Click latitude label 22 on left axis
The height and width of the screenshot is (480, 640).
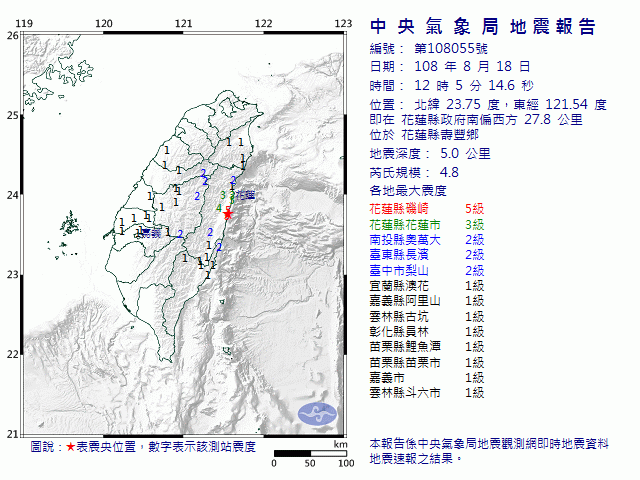(x=12, y=354)
